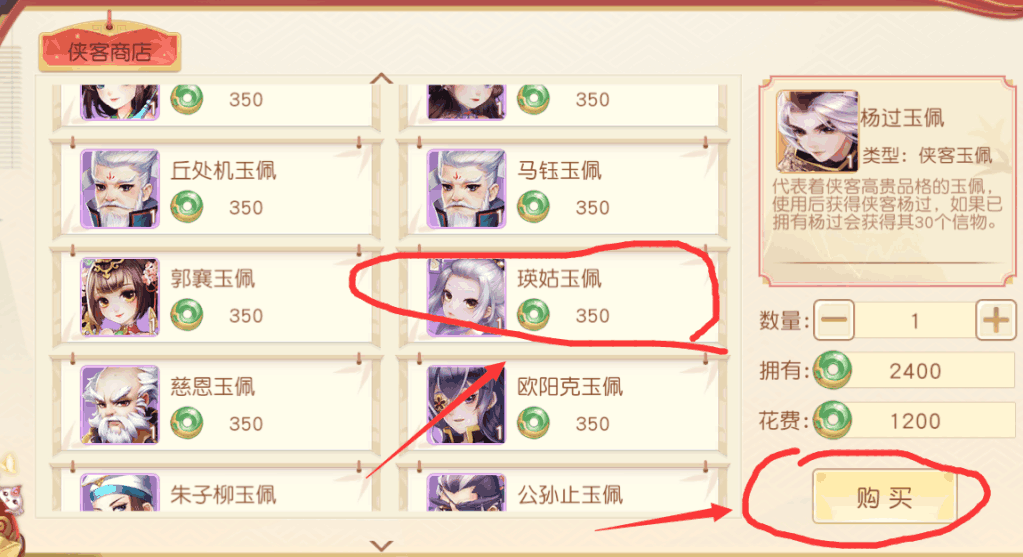The image size is (1023, 557).
Task: Select the 朱子柳玉佩 portrait icon
Action: pos(120,492)
